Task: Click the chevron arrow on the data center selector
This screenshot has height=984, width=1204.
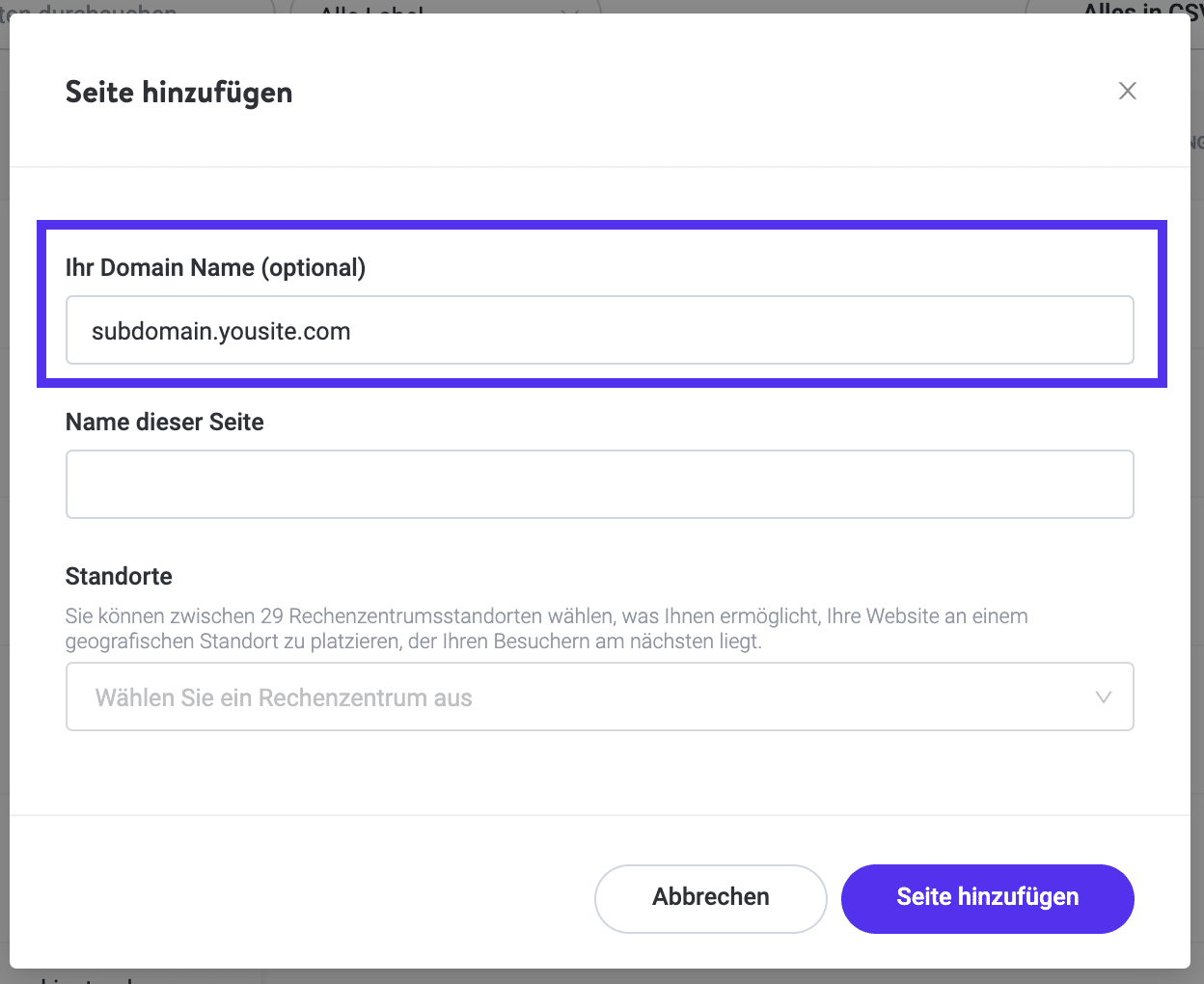Action: (1103, 697)
